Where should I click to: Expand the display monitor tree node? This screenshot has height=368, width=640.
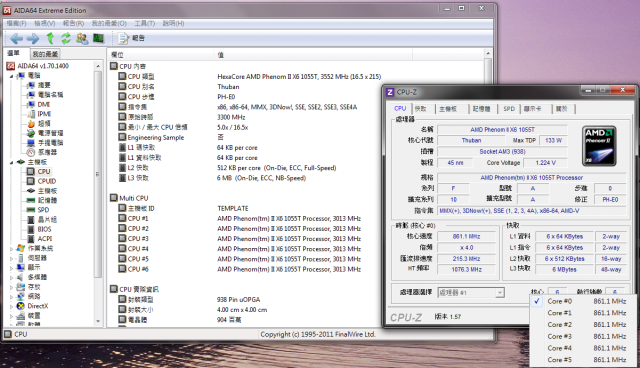[11, 268]
